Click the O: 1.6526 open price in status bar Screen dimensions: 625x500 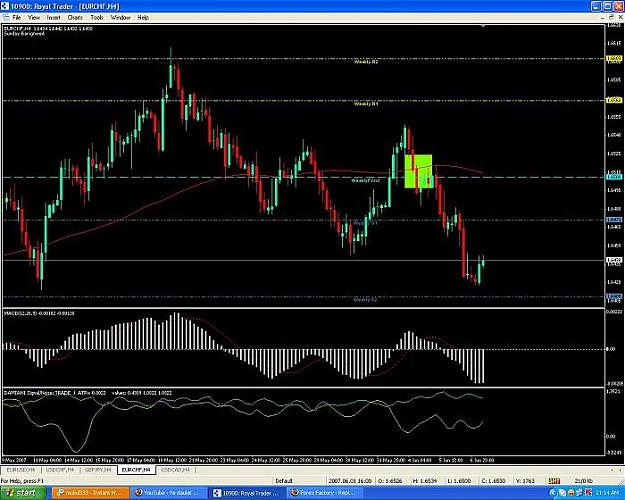coord(392,481)
